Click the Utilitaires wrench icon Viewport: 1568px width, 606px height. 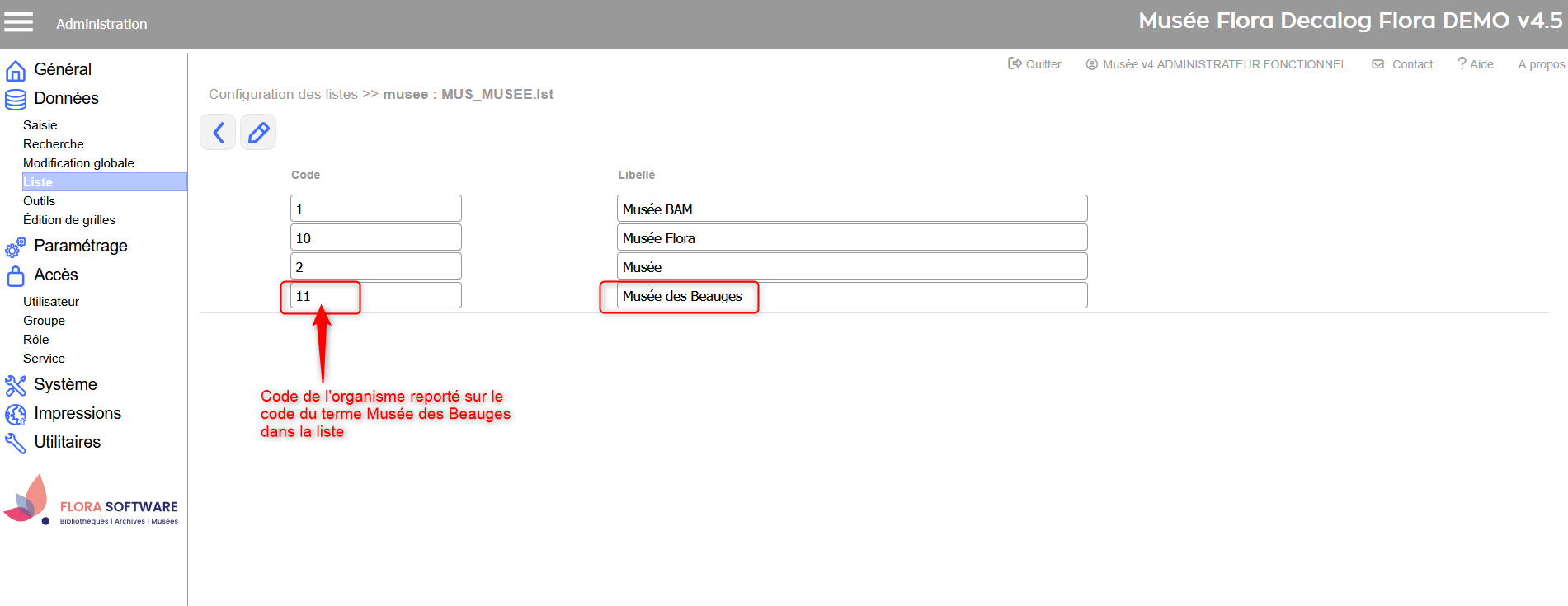(x=15, y=443)
